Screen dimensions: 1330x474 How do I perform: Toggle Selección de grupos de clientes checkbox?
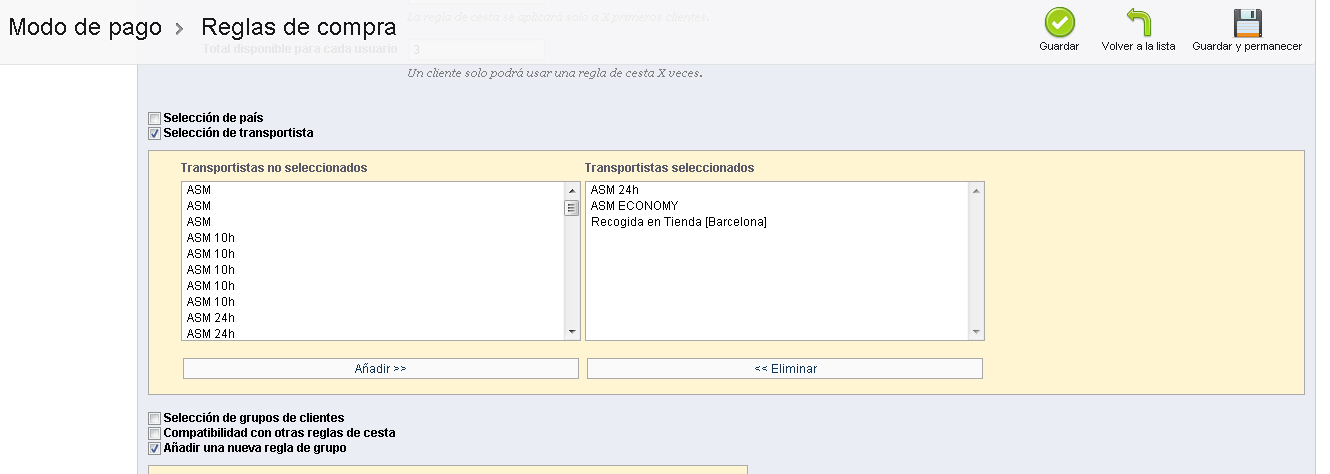coord(154,418)
